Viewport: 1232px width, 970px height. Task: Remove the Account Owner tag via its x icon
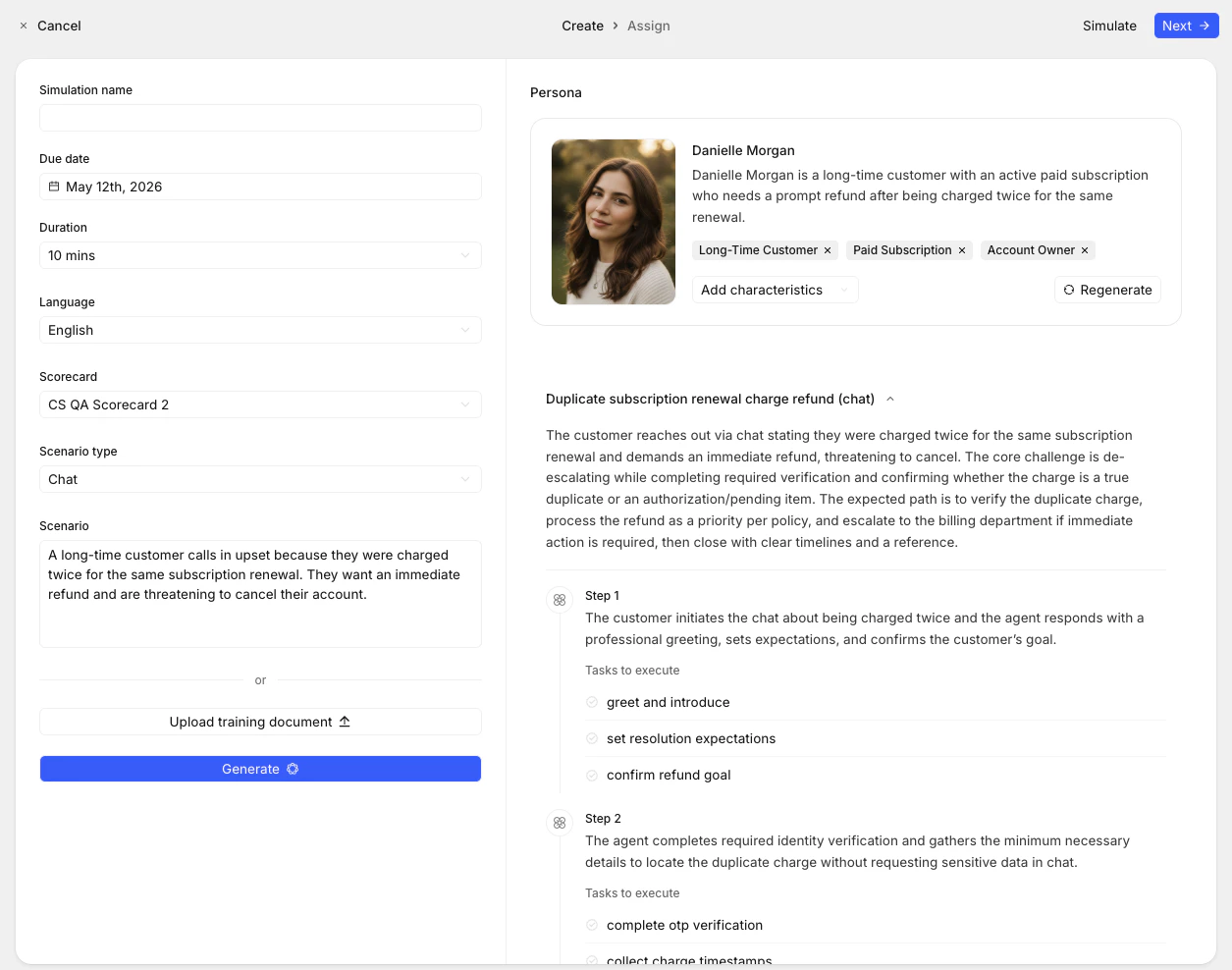click(x=1085, y=249)
